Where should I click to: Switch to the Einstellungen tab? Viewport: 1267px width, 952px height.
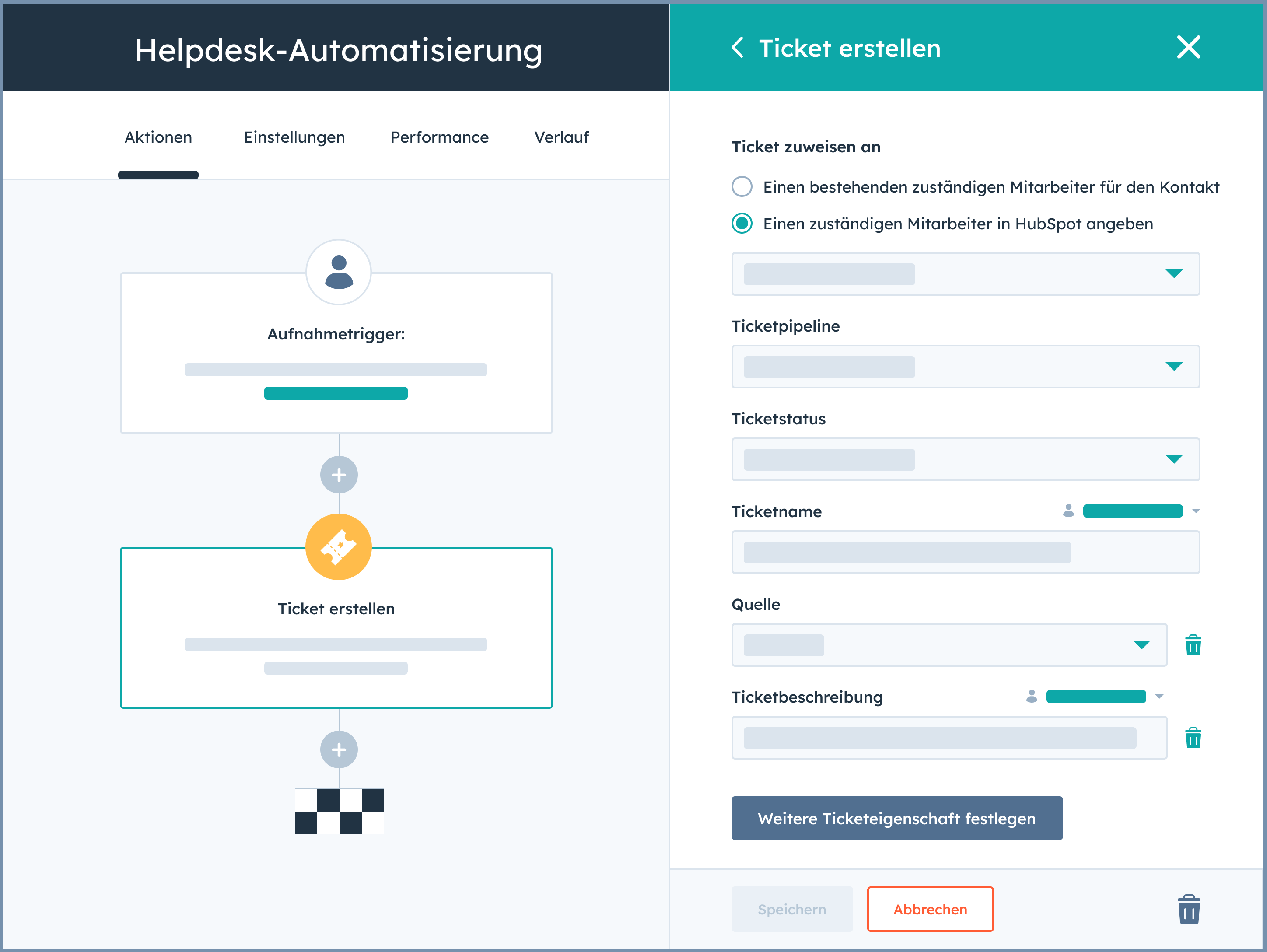294,137
